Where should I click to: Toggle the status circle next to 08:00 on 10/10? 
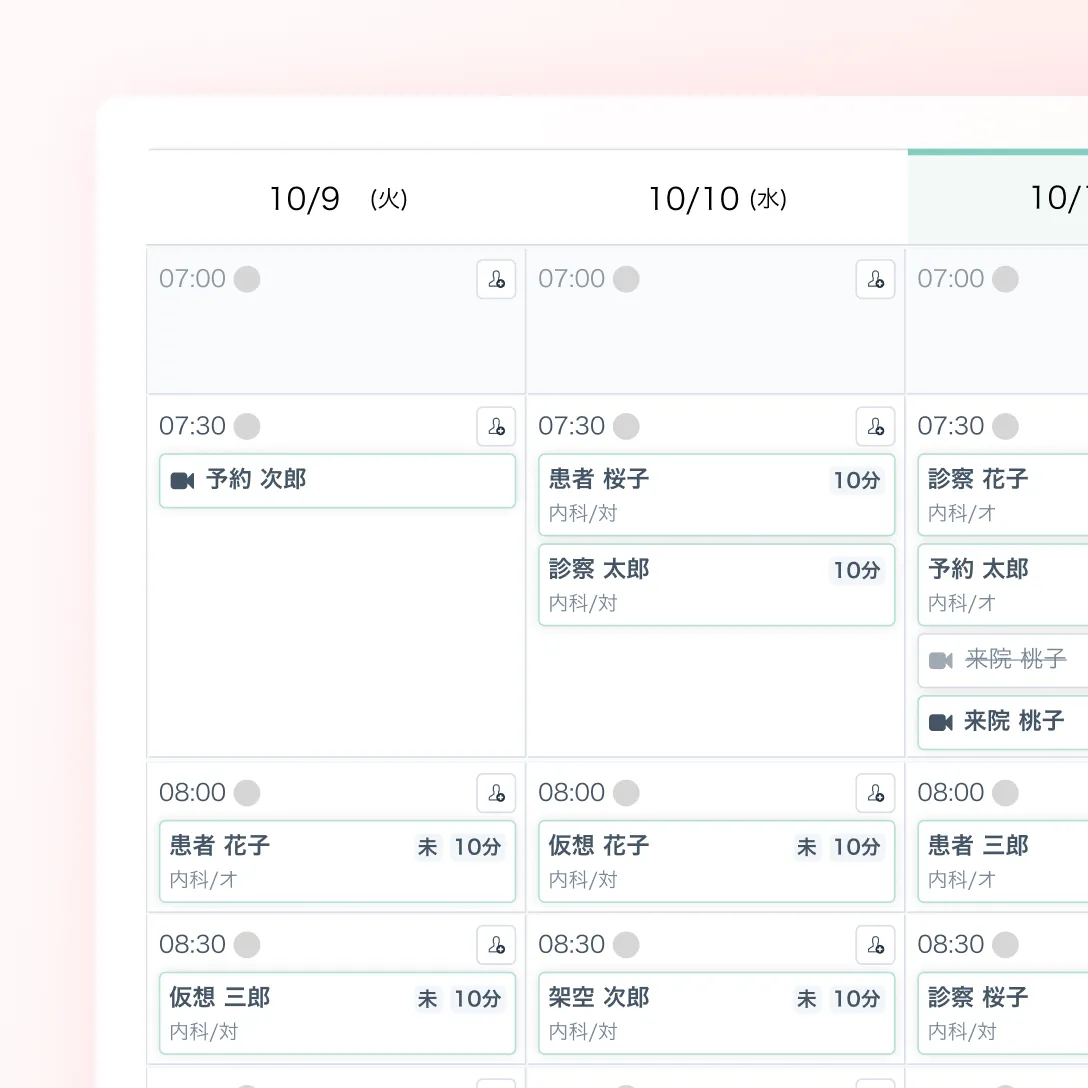coord(625,793)
